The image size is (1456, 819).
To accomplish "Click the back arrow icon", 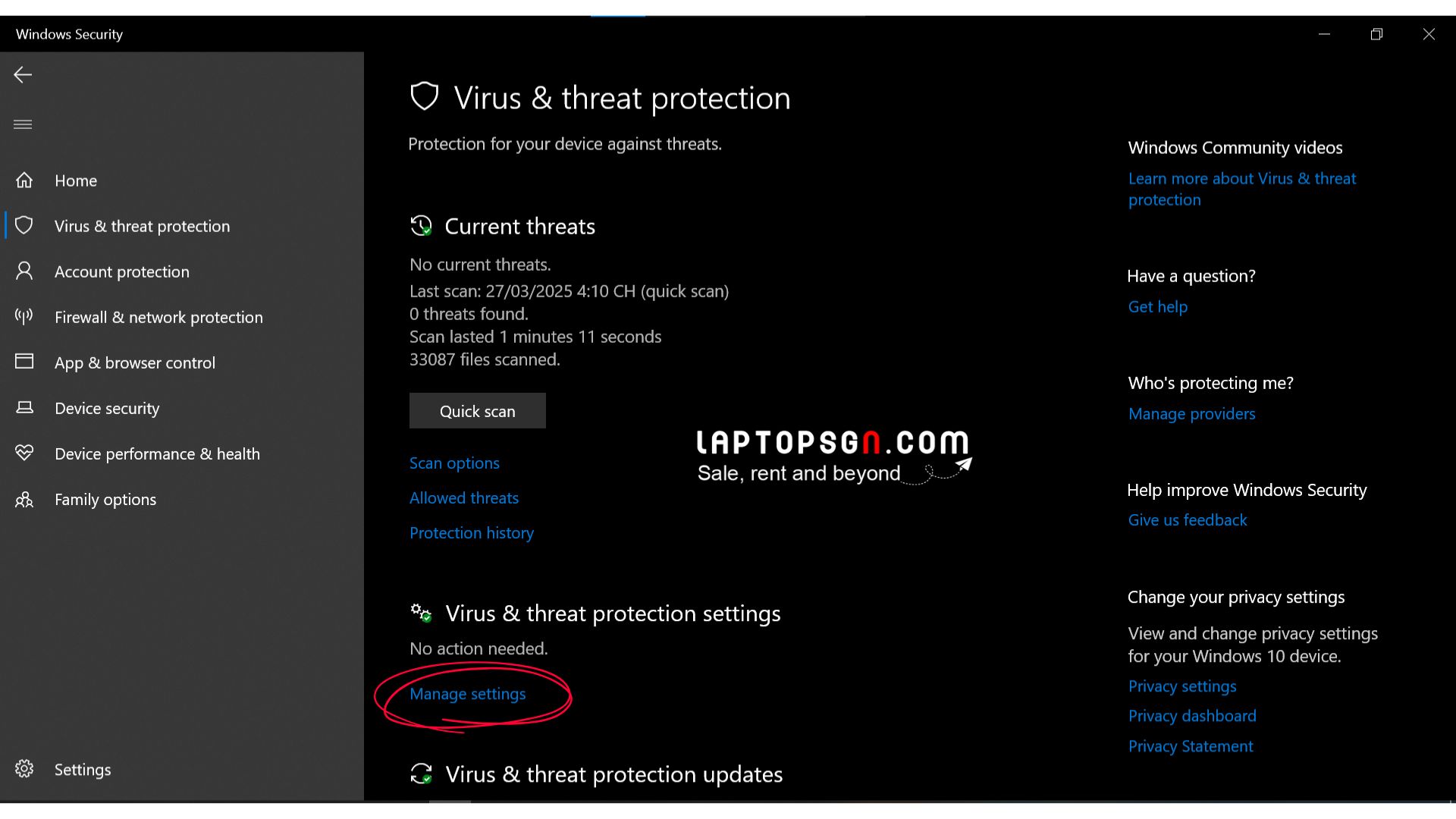I will (23, 74).
